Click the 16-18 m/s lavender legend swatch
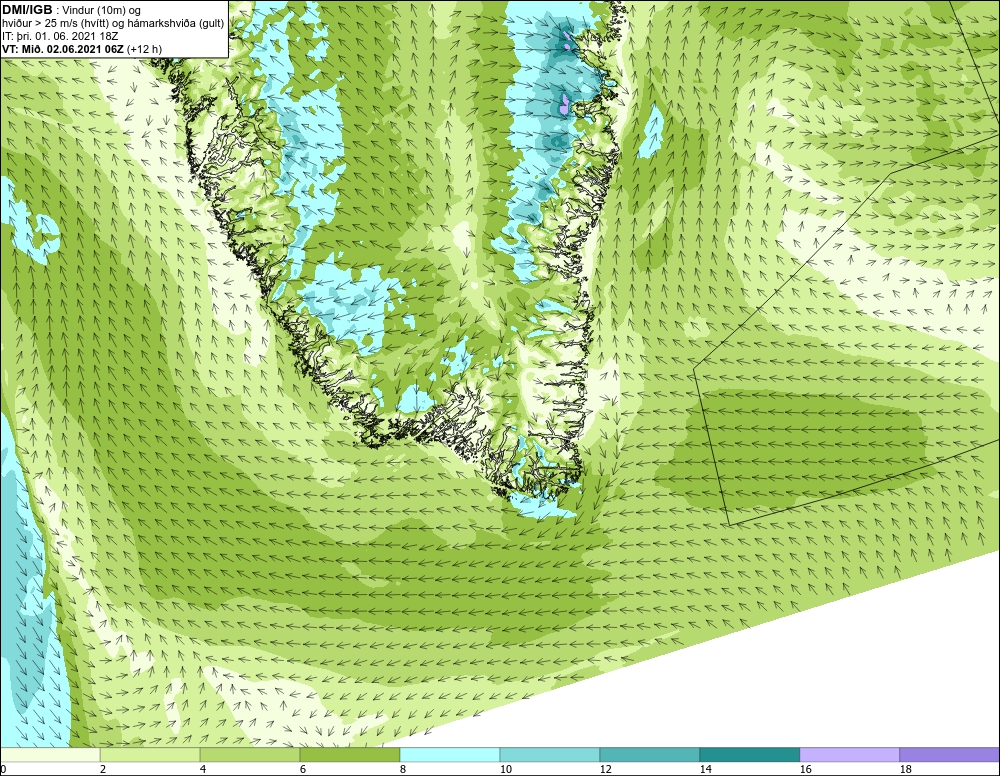The height and width of the screenshot is (776, 1000). [x=849, y=755]
